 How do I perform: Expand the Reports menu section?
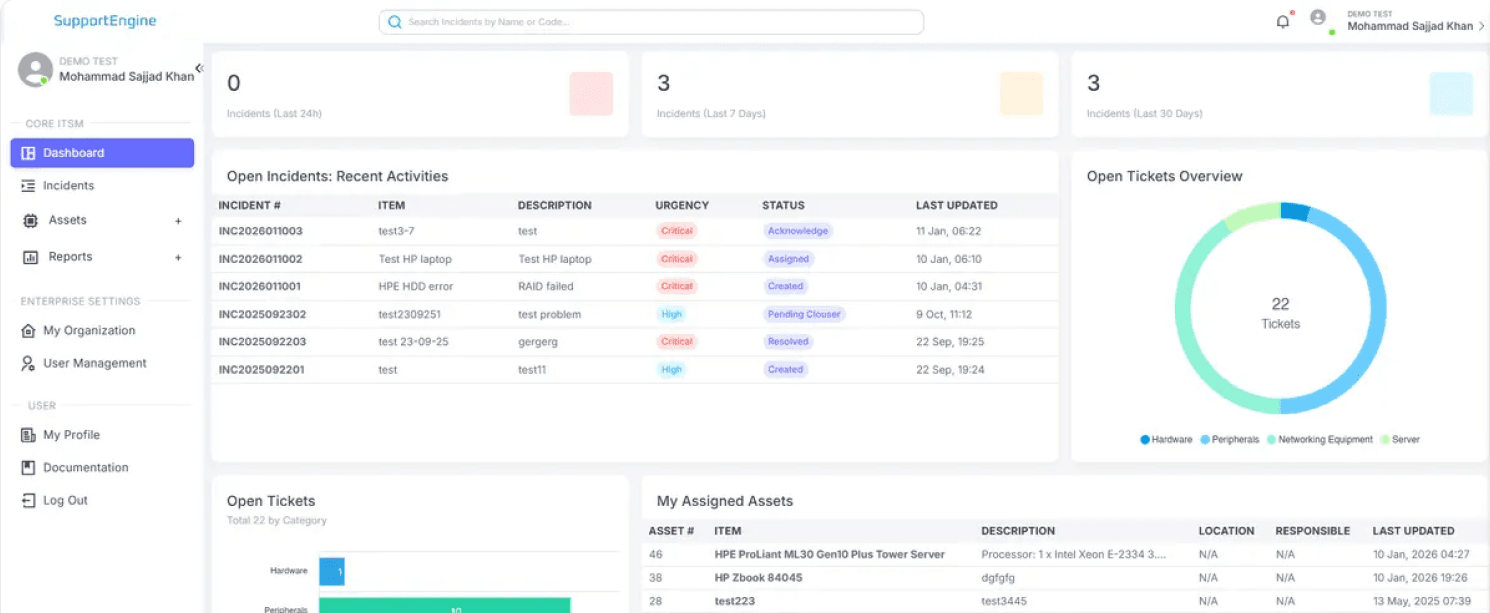178,256
